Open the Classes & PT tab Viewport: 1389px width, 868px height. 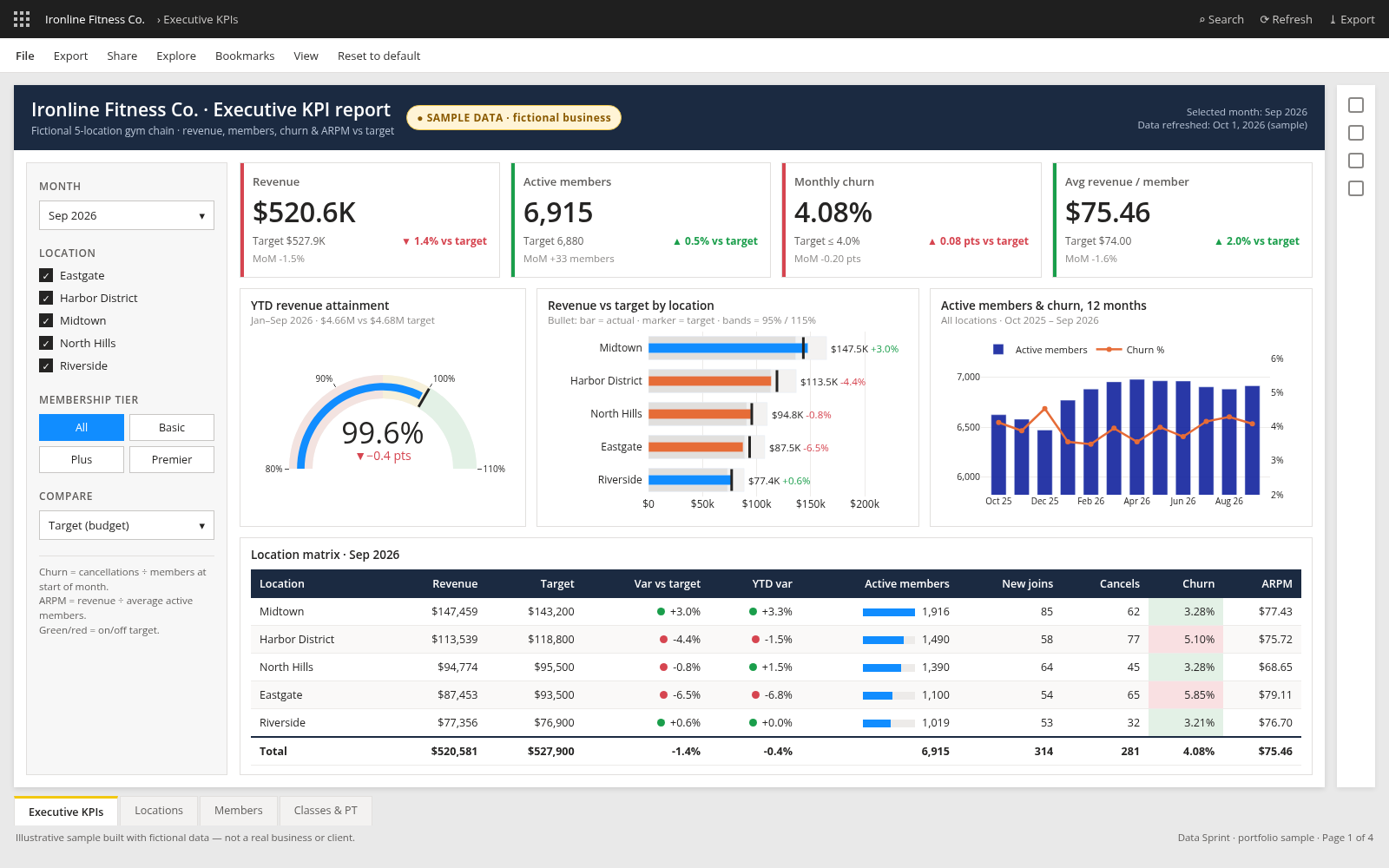coord(326,811)
